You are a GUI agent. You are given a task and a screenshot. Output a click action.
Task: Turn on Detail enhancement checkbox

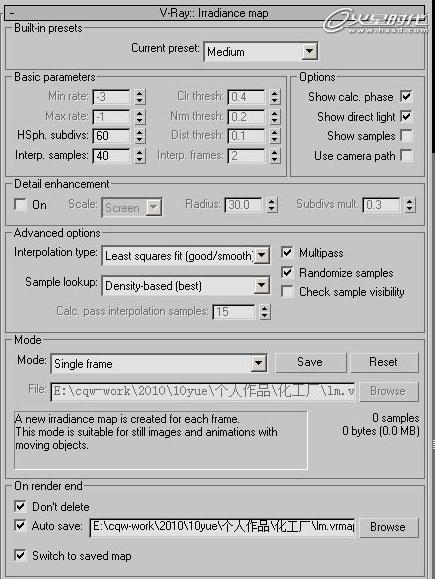[x=20, y=205]
